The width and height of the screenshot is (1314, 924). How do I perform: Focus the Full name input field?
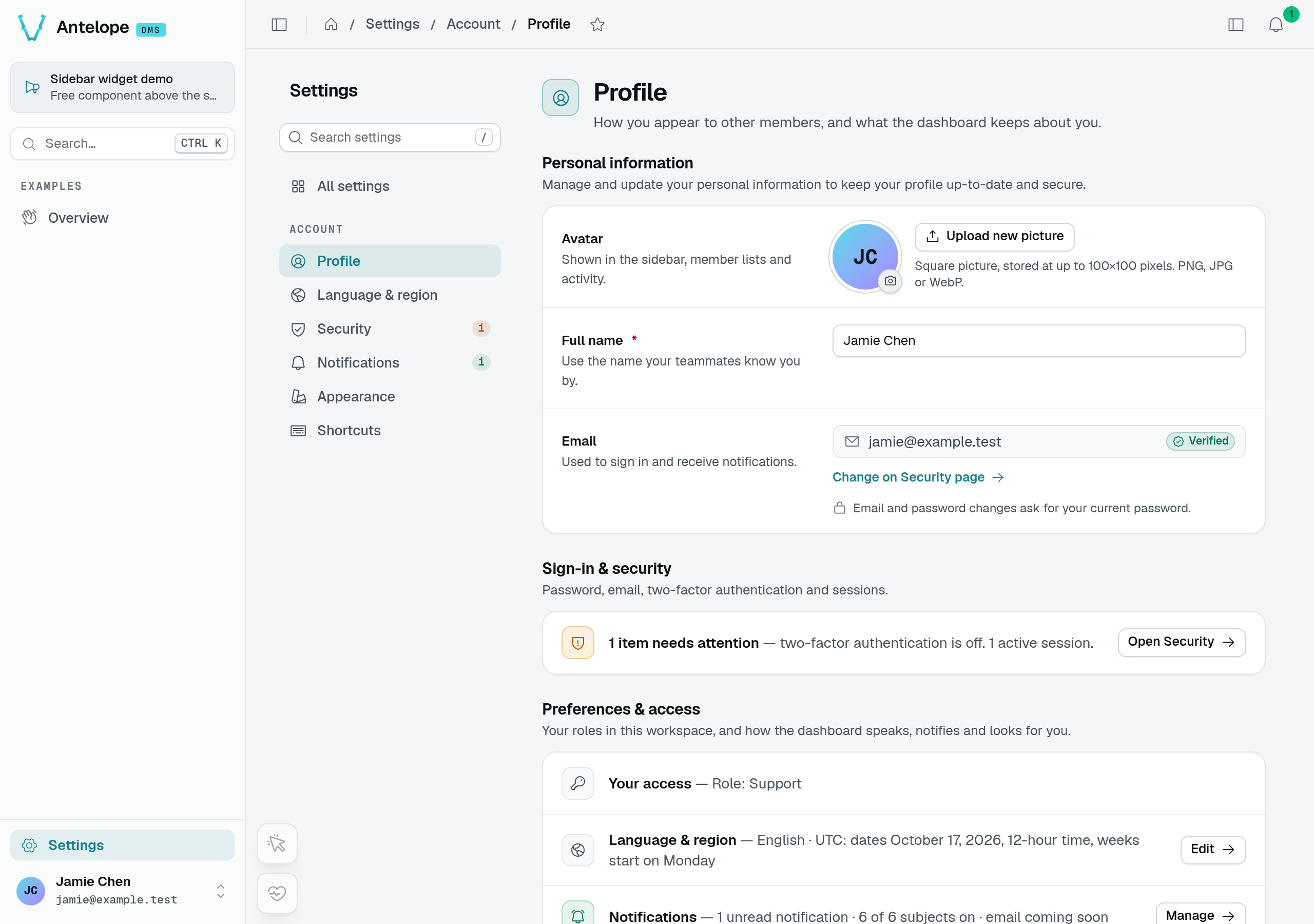pos(1039,341)
